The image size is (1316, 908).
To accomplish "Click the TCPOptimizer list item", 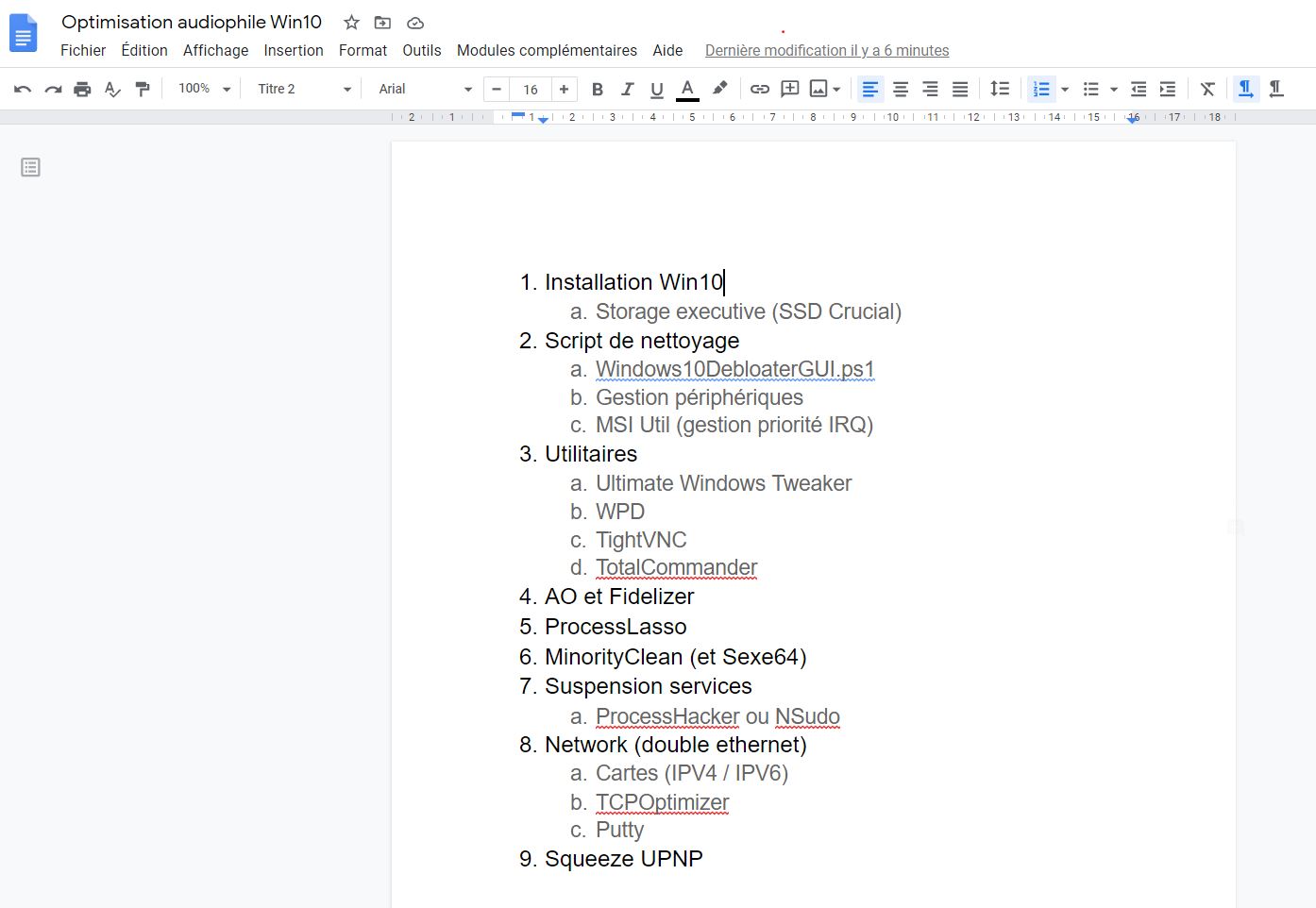I will pyautogui.click(x=662, y=802).
